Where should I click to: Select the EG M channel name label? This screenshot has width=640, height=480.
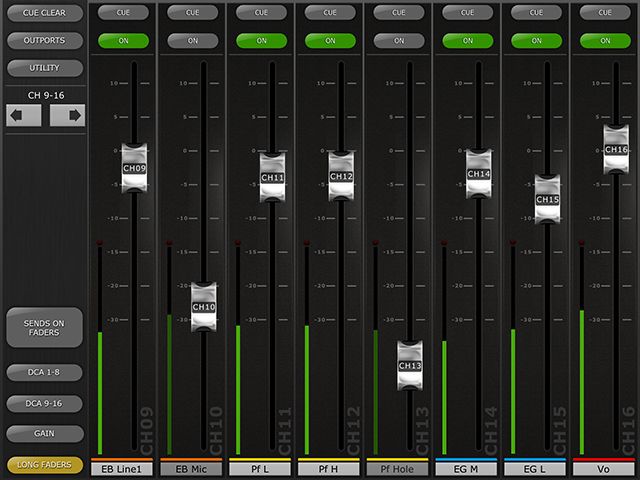[467, 468]
